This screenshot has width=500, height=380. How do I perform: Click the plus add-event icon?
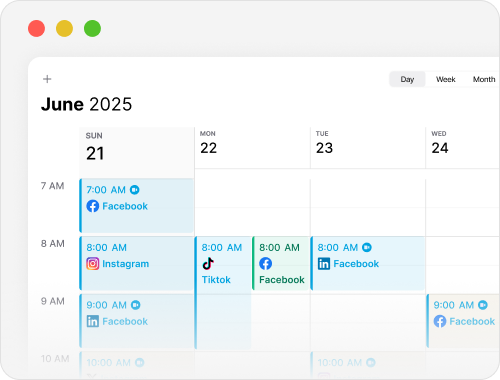[47, 79]
